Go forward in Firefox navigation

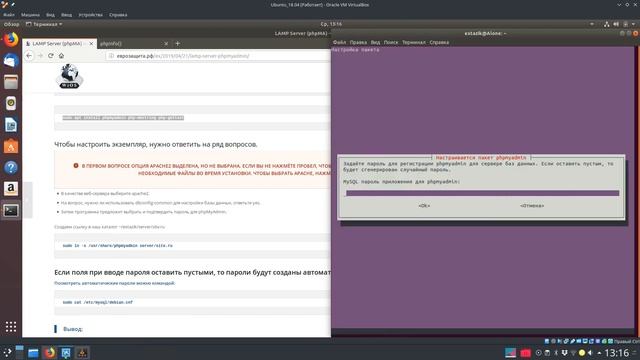[x=40, y=56]
